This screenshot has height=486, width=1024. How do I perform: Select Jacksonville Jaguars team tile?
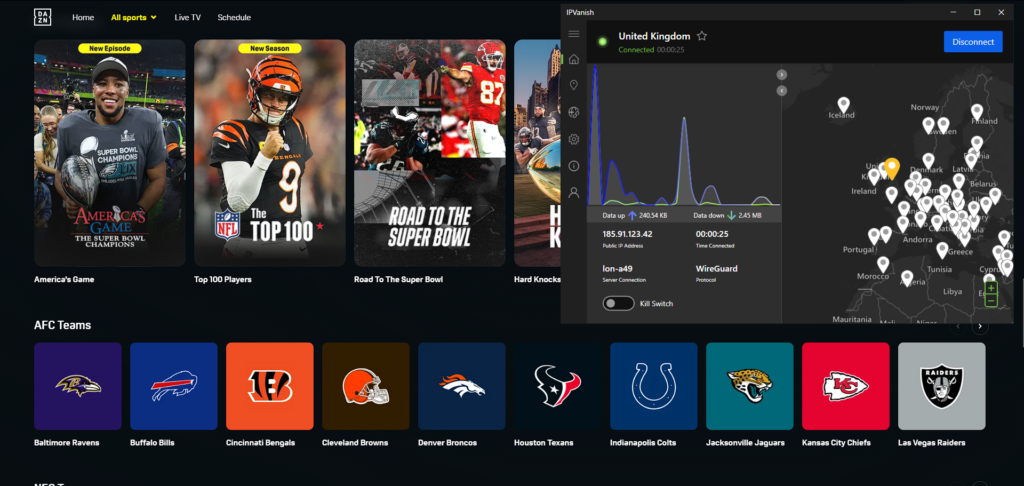pyautogui.click(x=750, y=386)
